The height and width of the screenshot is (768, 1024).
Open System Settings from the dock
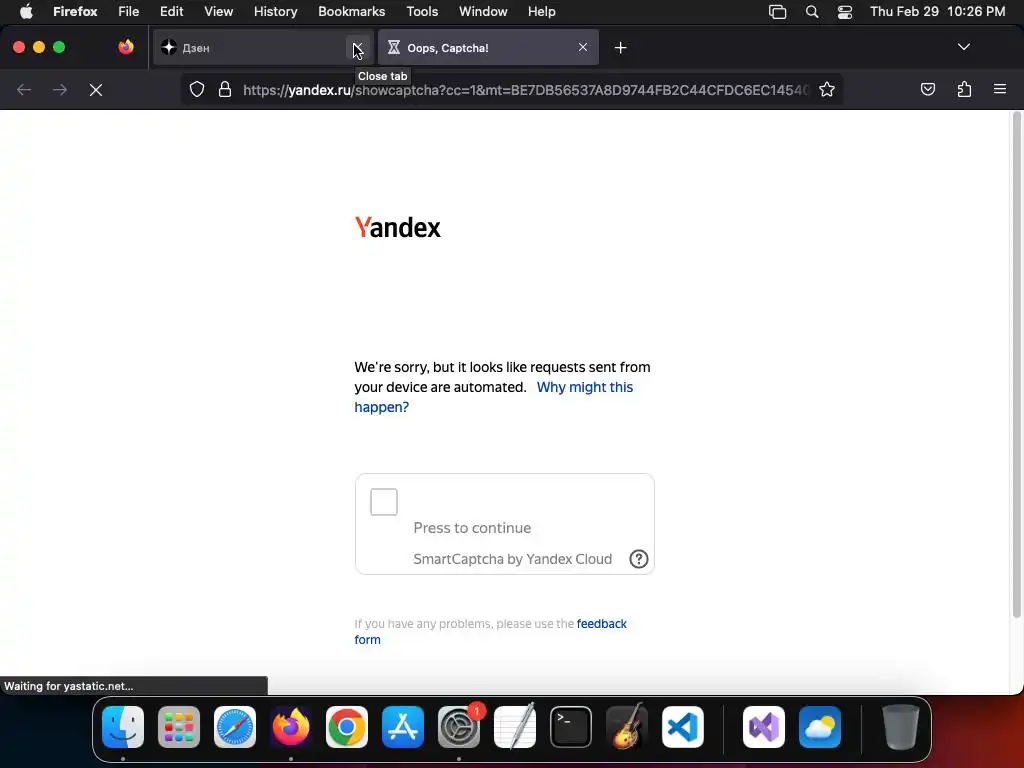[x=459, y=727]
